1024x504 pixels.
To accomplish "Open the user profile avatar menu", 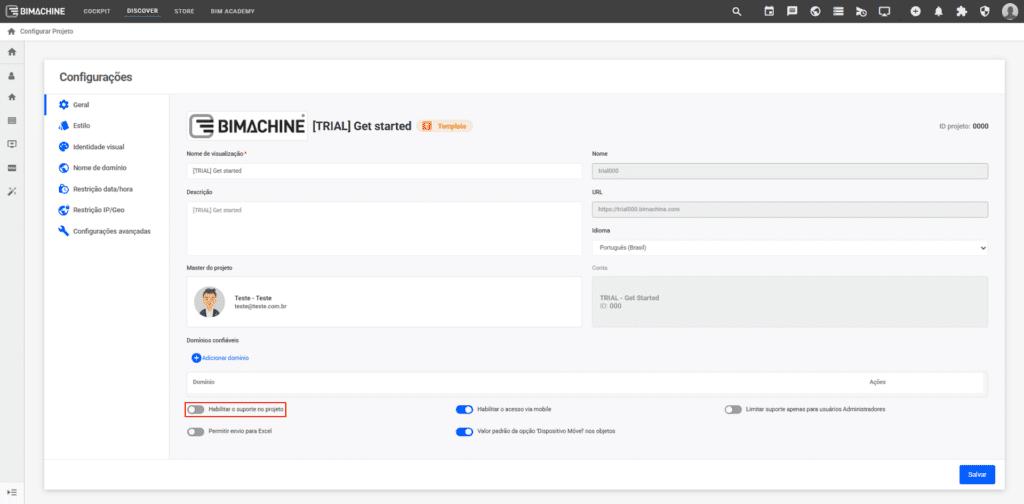I will (x=1010, y=12).
